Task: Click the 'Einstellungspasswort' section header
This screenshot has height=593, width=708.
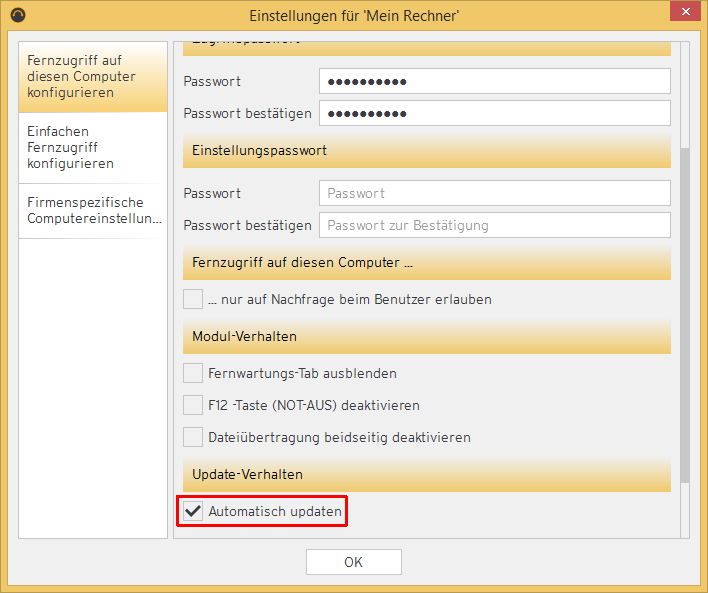Action: coord(427,151)
